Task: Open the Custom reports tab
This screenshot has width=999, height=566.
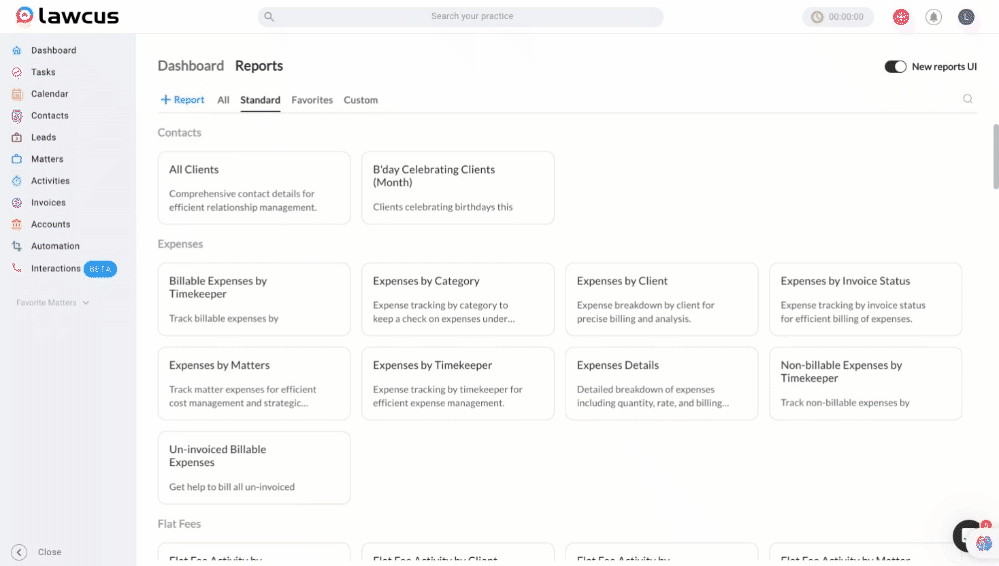Action: click(x=361, y=100)
